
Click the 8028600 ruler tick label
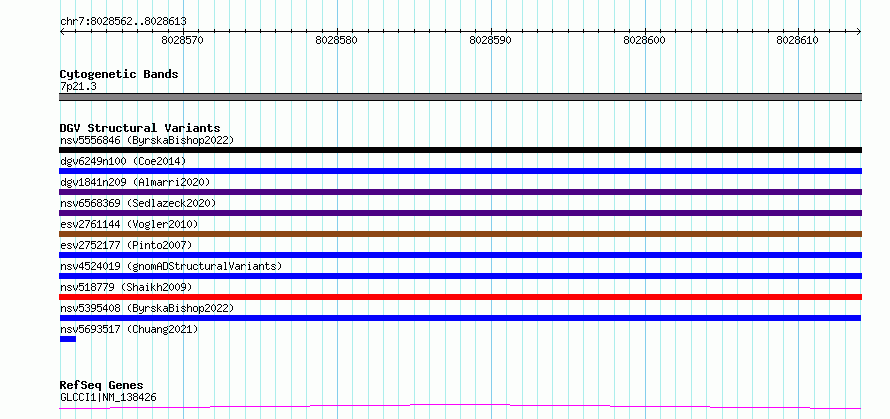[x=644, y=40]
